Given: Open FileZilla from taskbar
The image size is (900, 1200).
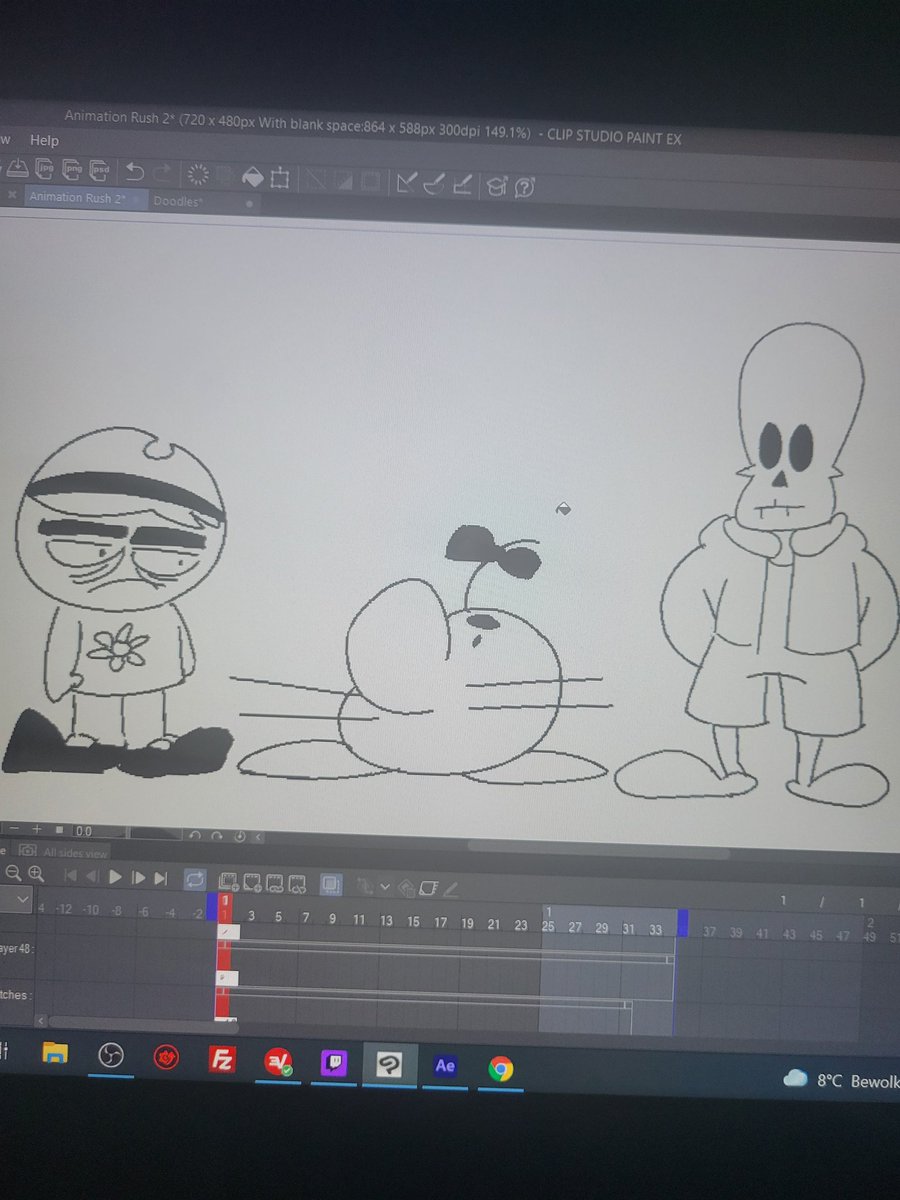Looking at the screenshot, I should tap(221, 1059).
